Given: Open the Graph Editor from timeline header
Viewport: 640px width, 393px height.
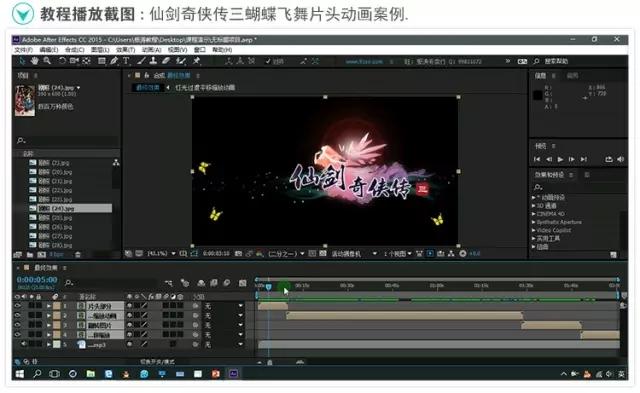Looking at the screenshot, I should point(242,283).
